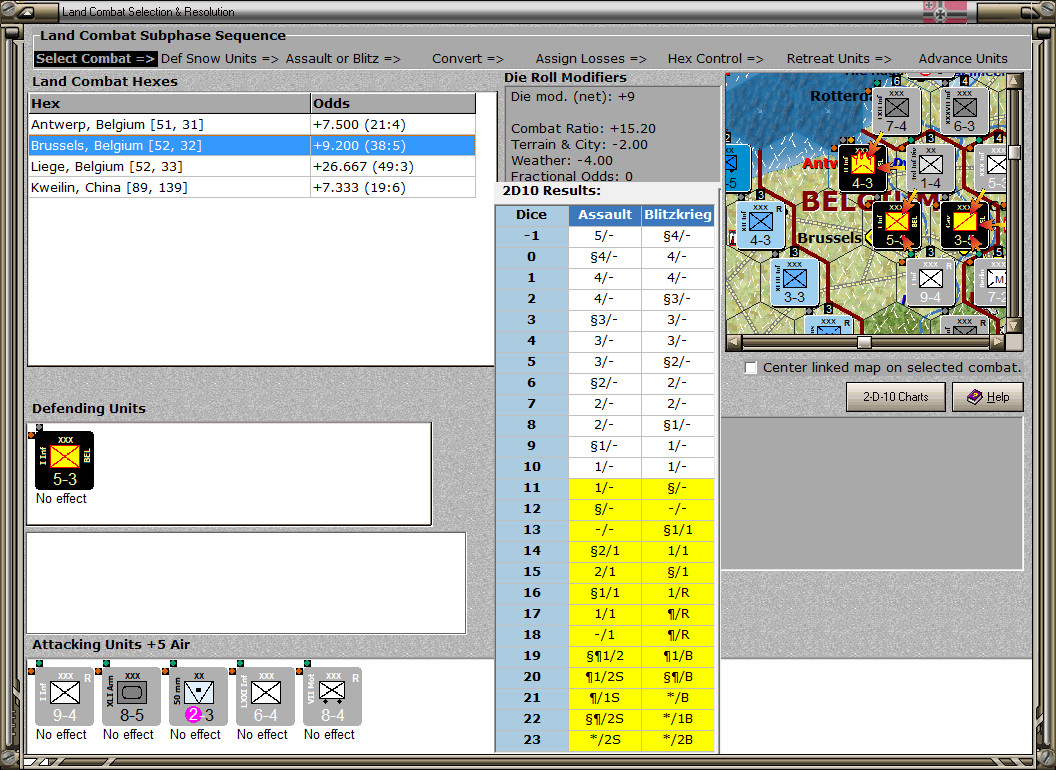Select the LXXI Inf 6-4 attacking unit
Viewport: 1056px width, 770px height.
[265, 697]
